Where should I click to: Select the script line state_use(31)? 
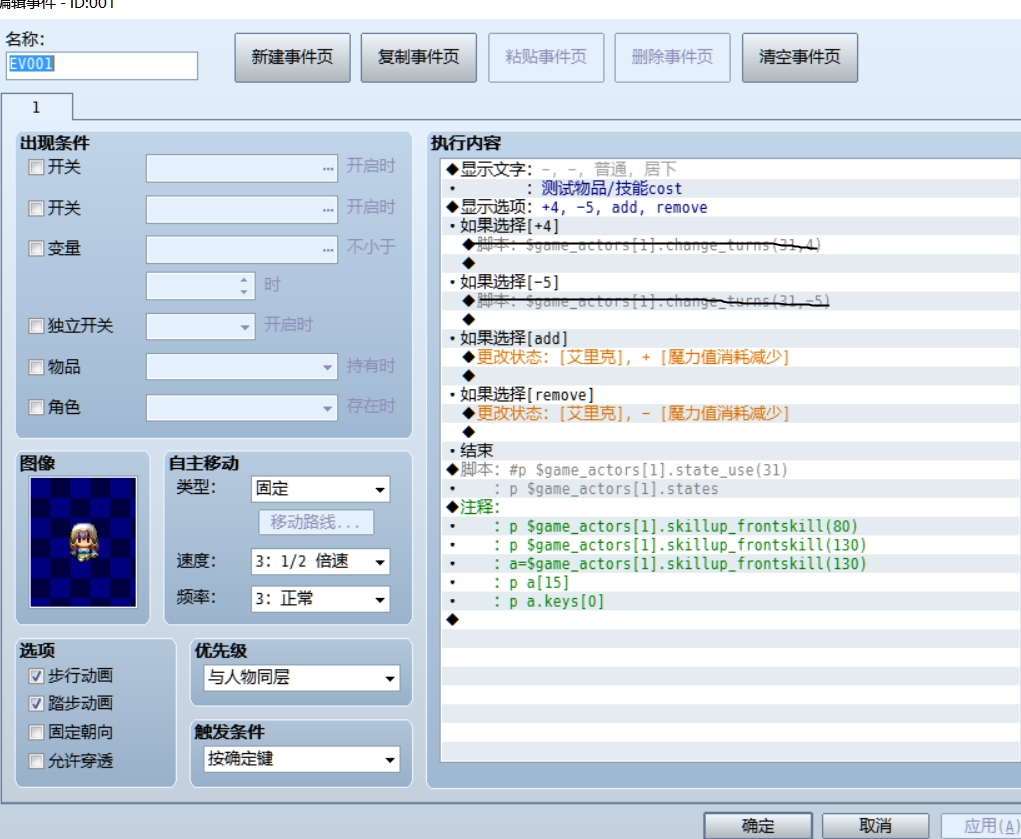tap(730, 470)
